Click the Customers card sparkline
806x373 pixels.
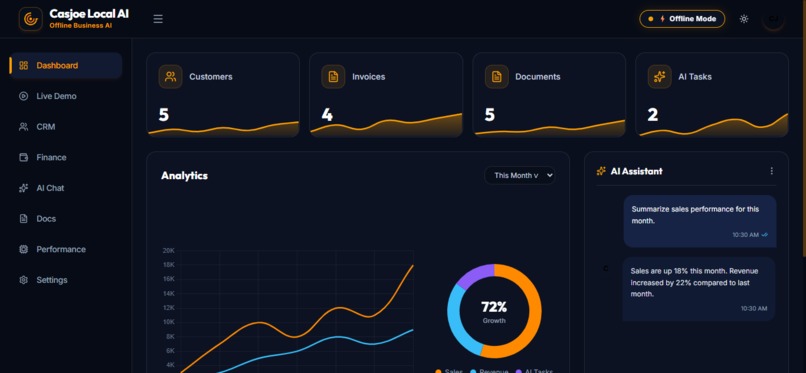pos(223,129)
